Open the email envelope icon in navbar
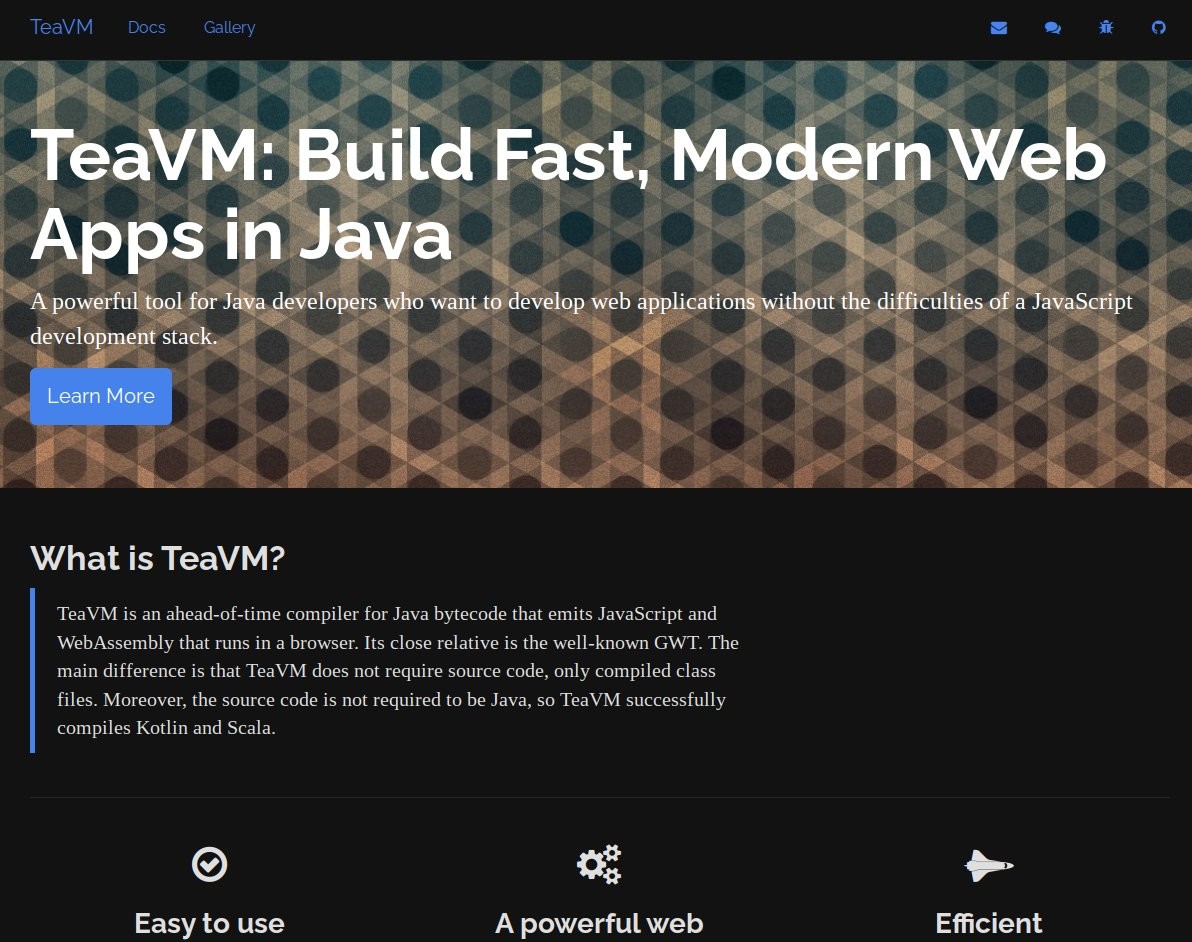Screen dimensions: 1192x942 click(999, 28)
